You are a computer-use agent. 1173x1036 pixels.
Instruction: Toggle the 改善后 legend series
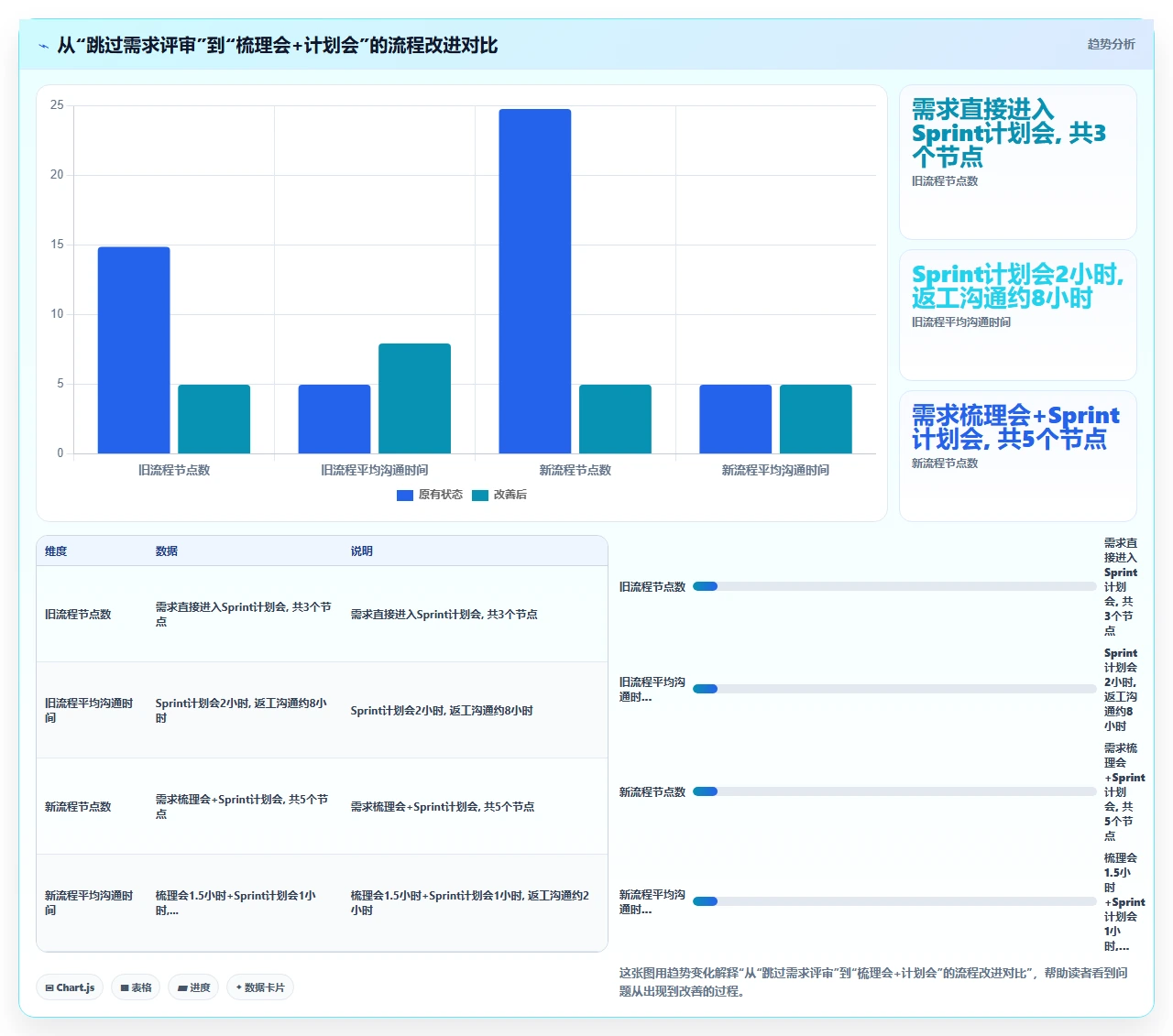click(499, 495)
